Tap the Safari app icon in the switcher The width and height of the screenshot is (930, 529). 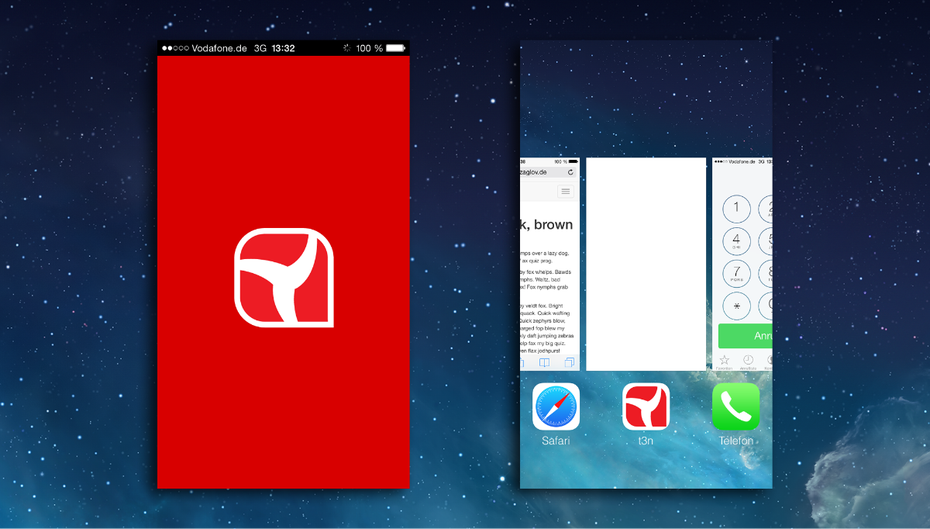(556, 406)
